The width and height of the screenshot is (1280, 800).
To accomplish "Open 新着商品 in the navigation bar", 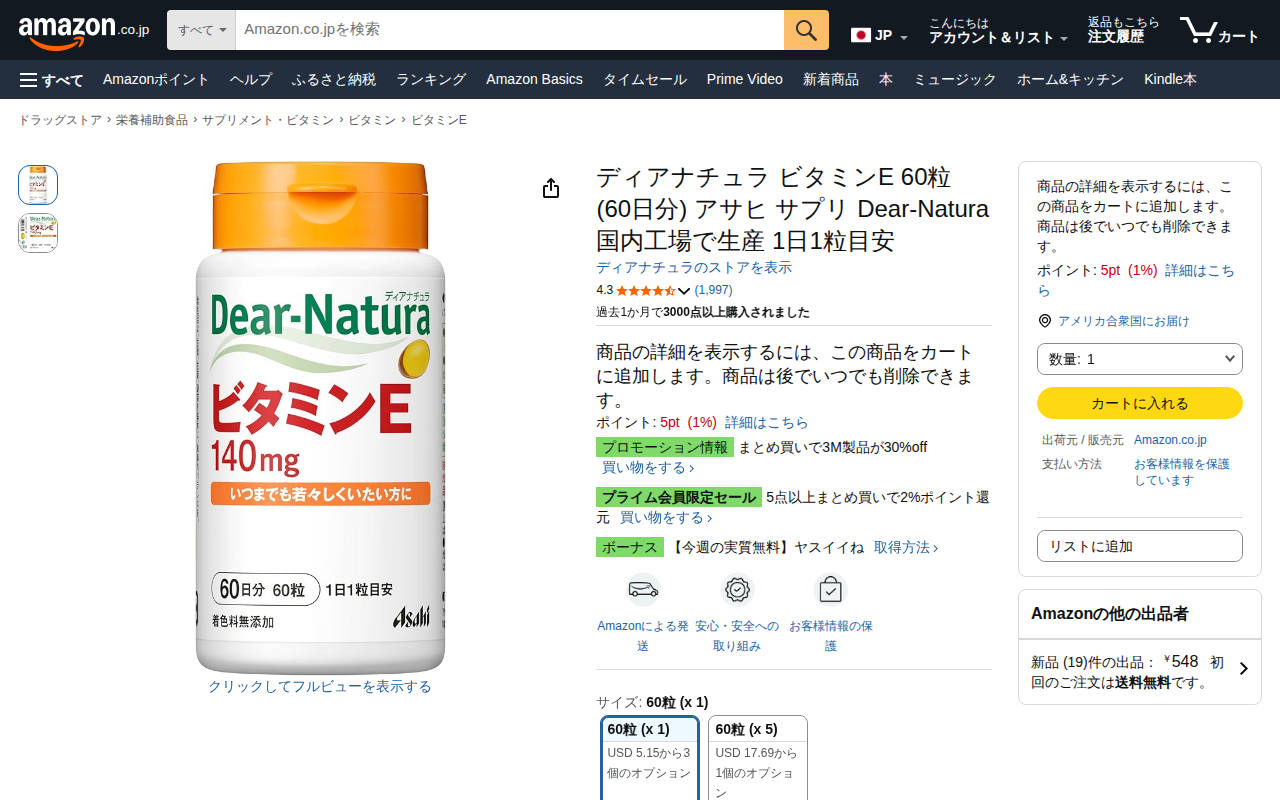I will pyautogui.click(x=831, y=80).
